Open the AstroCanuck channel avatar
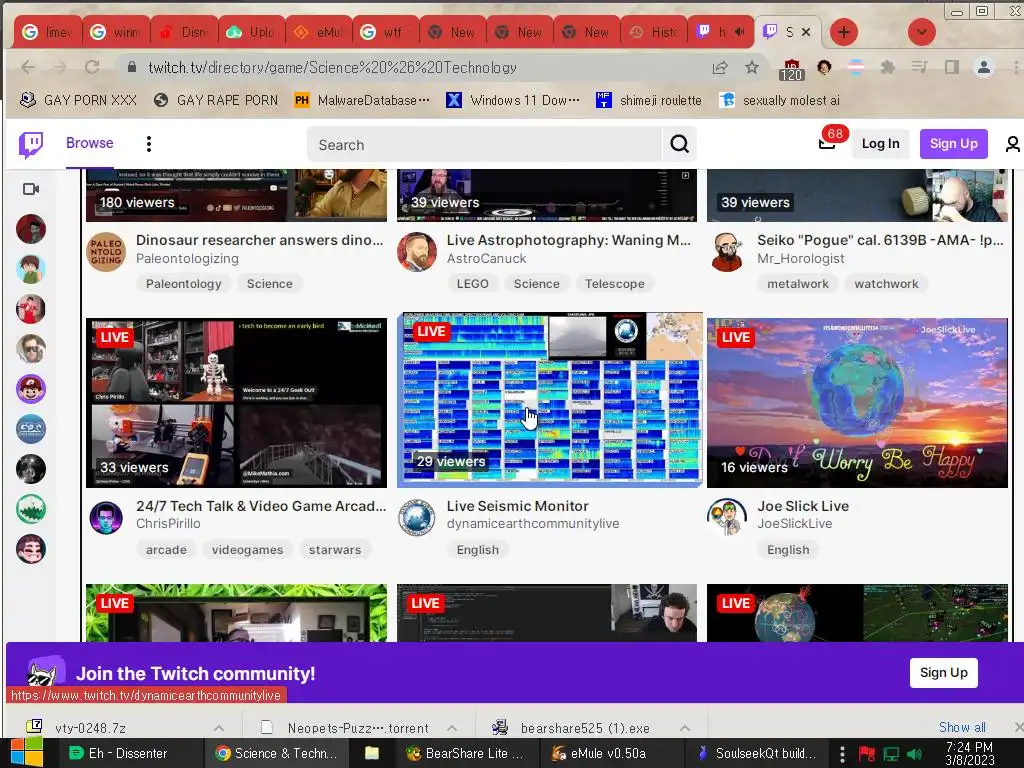This screenshot has width=1024, height=768. click(417, 251)
